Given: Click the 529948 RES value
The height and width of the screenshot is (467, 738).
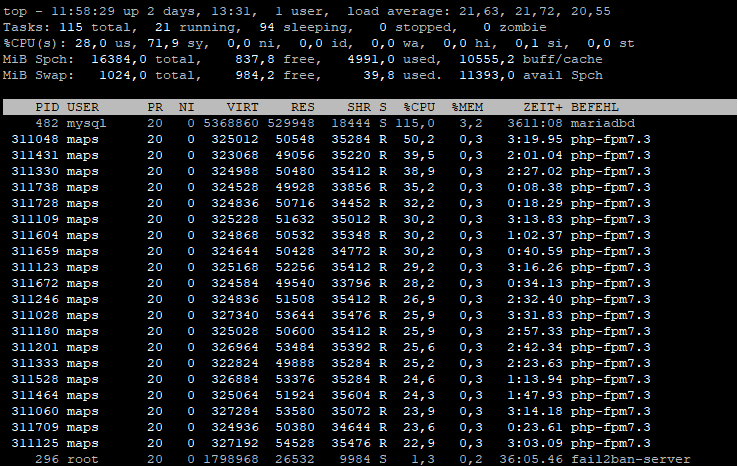Looking at the screenshot, I should (290, 123).
